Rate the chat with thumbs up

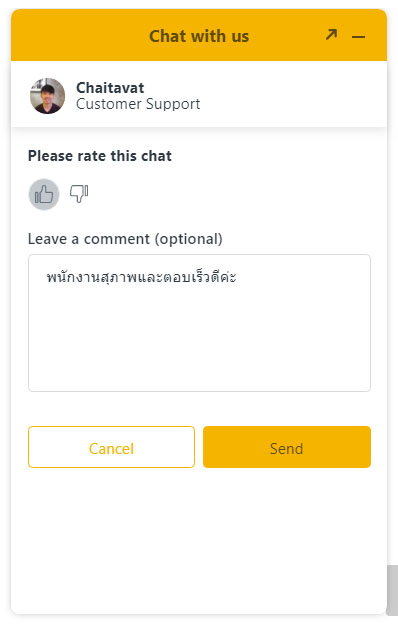[44, 194]
